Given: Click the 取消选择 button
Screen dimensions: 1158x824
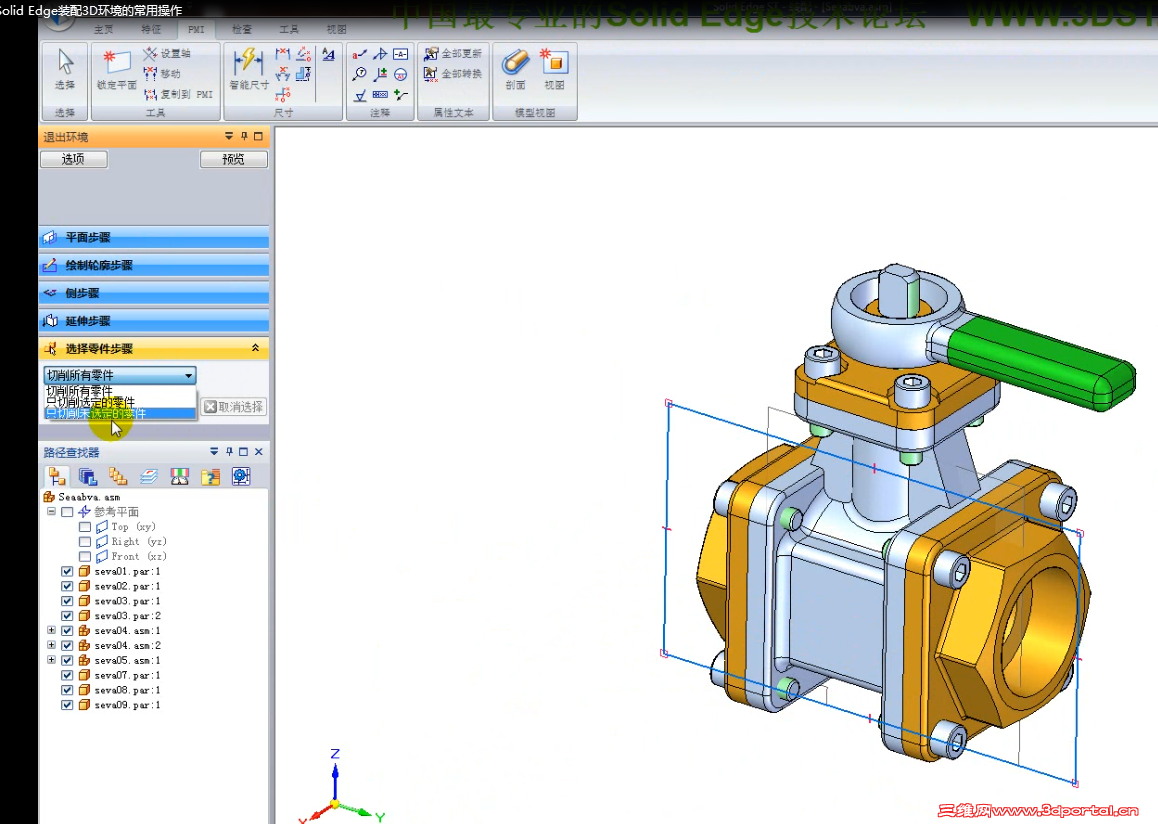Looking at the screenshot, I should click(x=233, y=407).
